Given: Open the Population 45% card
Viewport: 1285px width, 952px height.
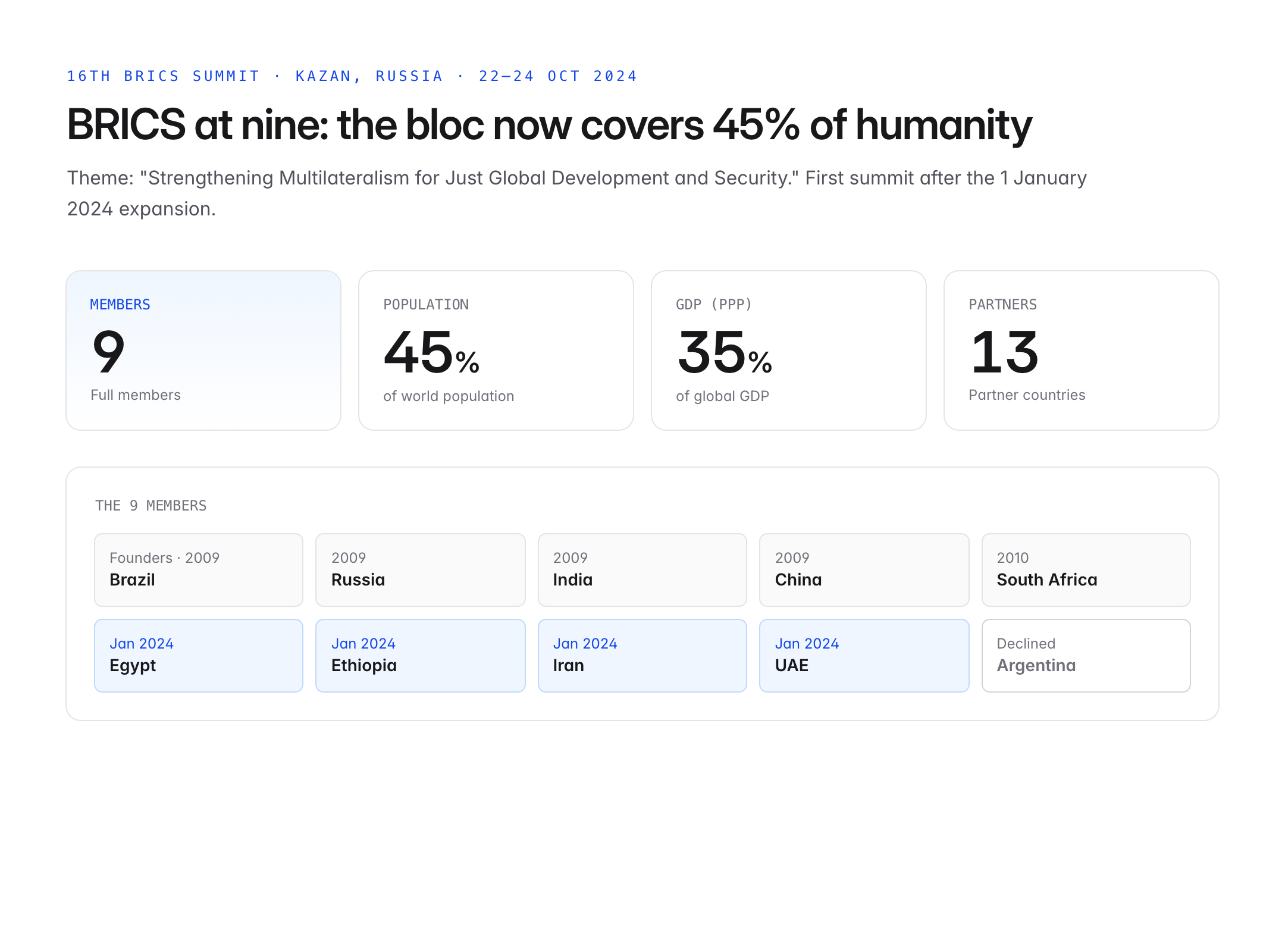Looking at the screenshot, I should pos(496,350).
